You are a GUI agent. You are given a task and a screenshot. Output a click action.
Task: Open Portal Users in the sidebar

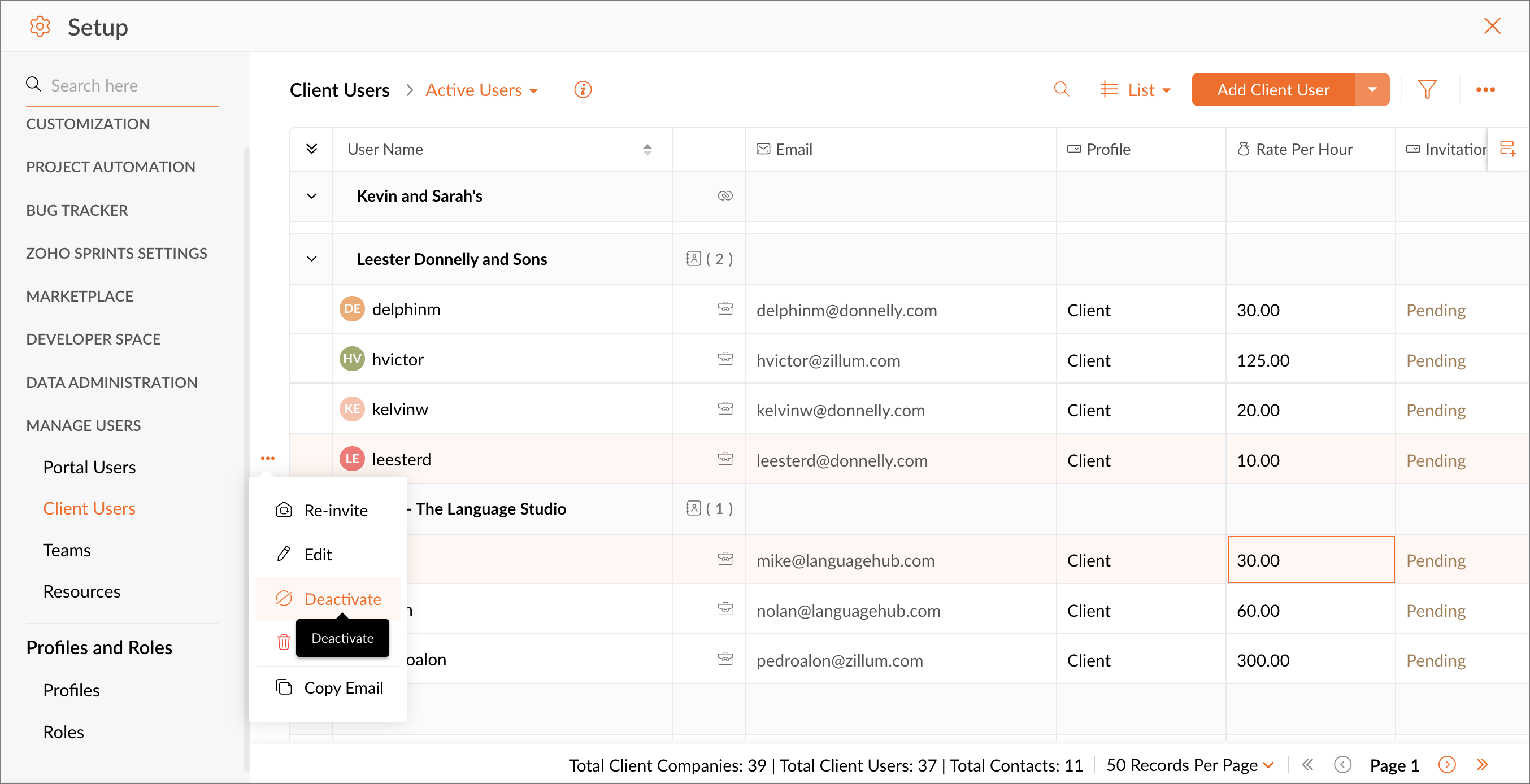coord(89,468)
